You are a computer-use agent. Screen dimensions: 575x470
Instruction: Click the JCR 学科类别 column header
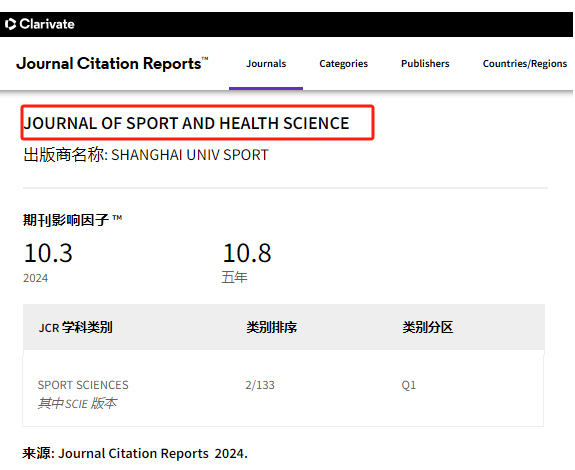tap(76, 327)
